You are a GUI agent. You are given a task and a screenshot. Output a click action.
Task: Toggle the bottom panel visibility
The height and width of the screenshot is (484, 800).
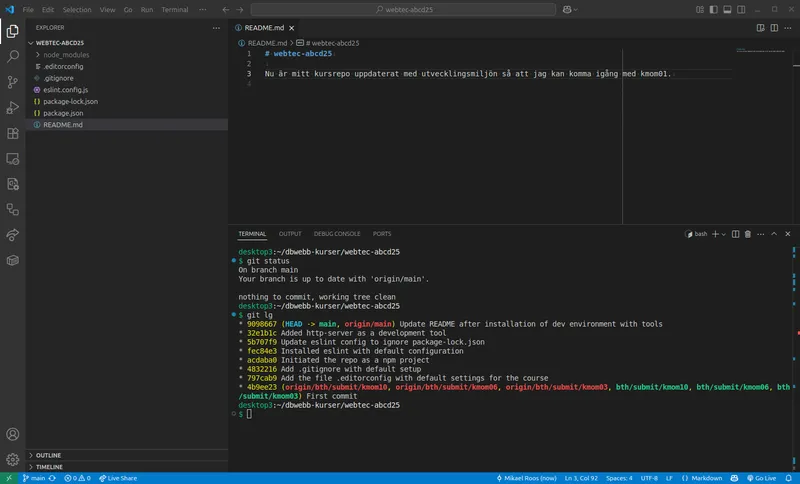(727, 9)
